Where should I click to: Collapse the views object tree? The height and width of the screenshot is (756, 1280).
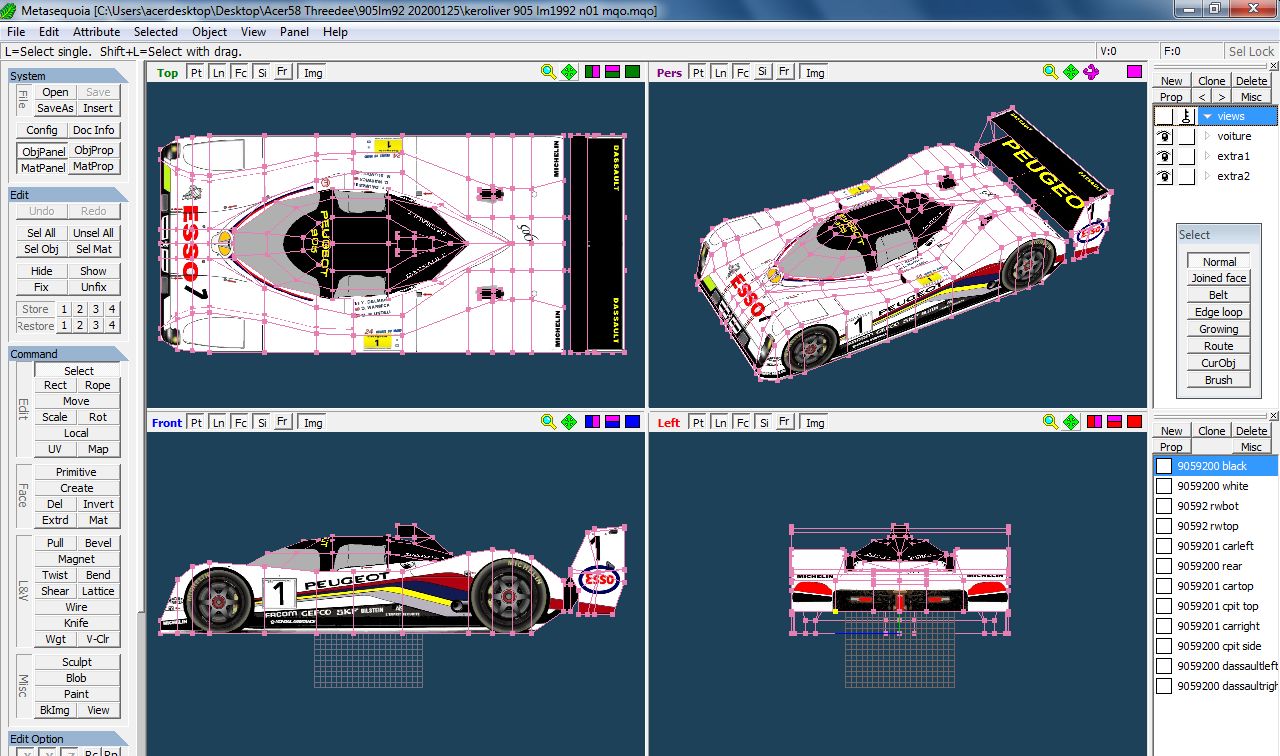pos(1207,116)
